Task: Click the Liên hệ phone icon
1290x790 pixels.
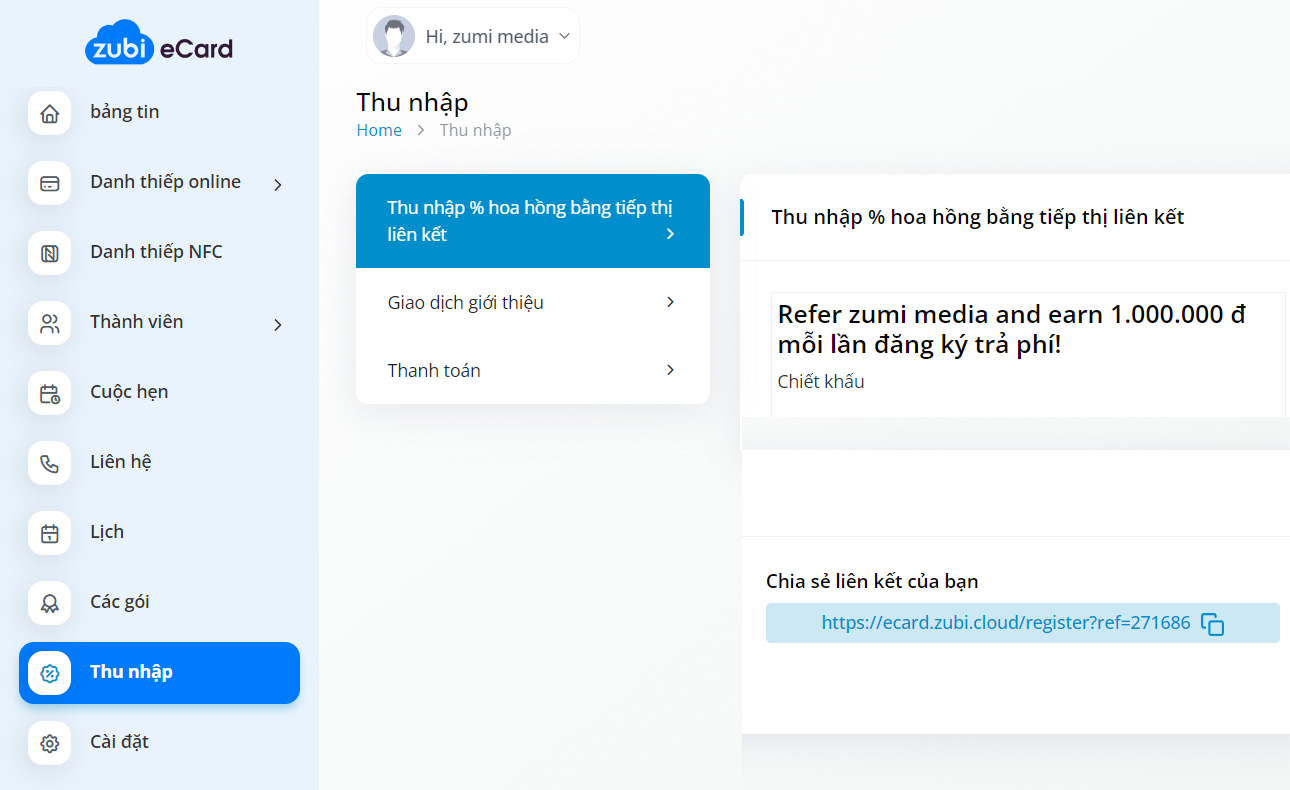Action: click(49, 463)
